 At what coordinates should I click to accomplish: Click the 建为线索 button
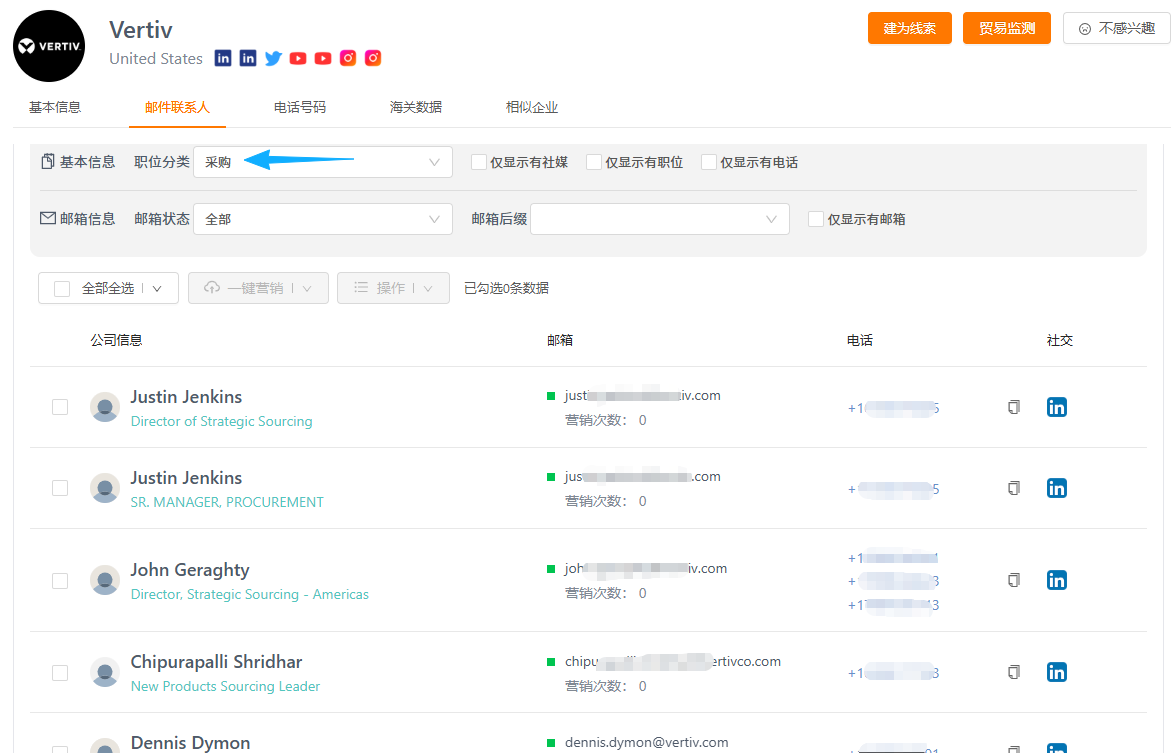tap(910, 28)
